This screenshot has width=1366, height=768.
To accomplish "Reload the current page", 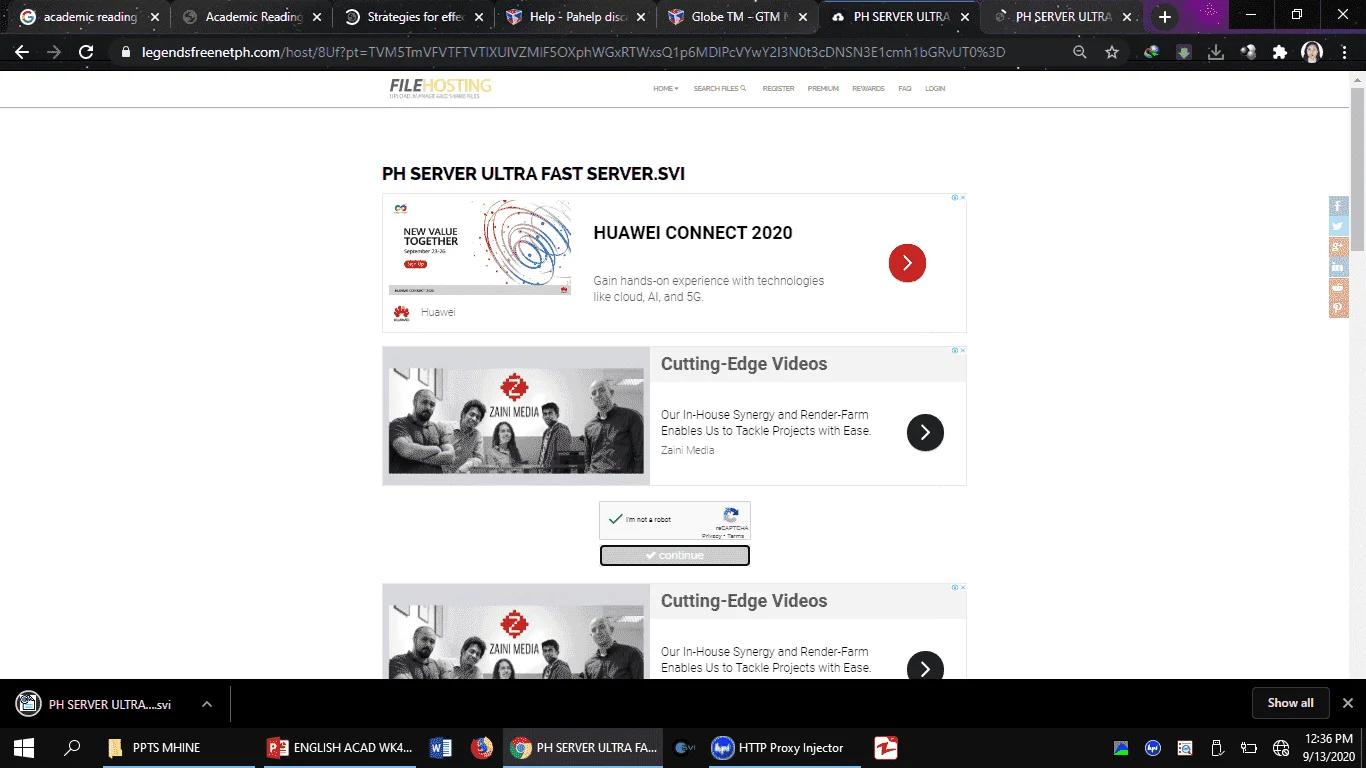I will coord(86,52).
